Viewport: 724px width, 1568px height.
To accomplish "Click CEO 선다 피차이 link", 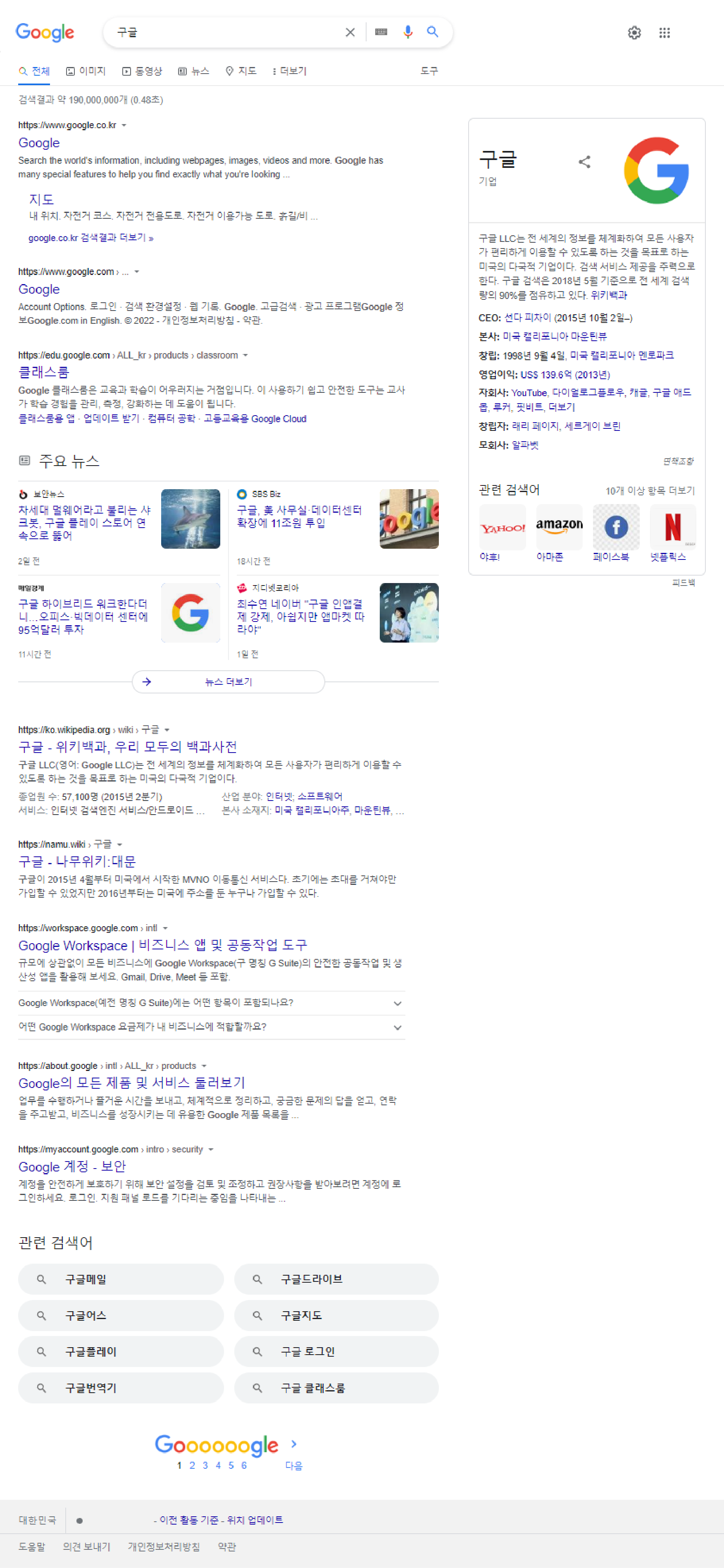I will [x=527, y=318].
